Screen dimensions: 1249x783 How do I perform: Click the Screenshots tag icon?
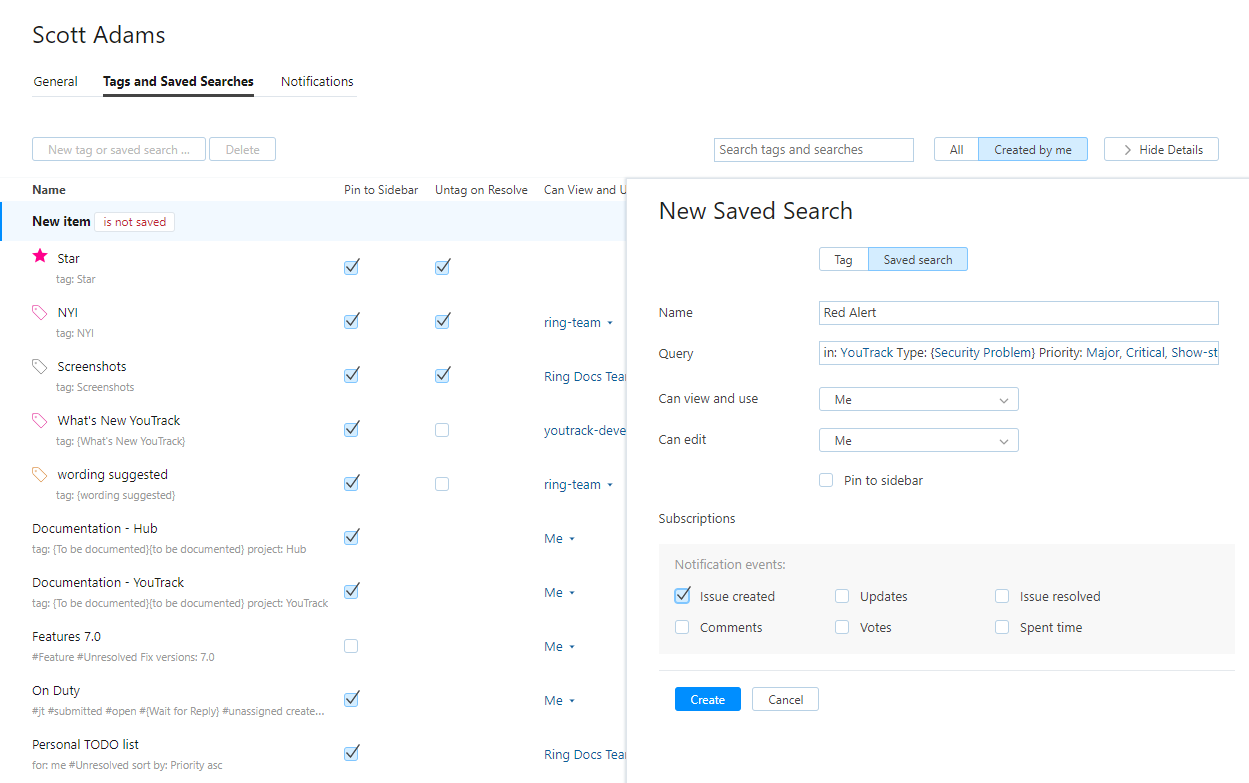click(x=40, y=366)
